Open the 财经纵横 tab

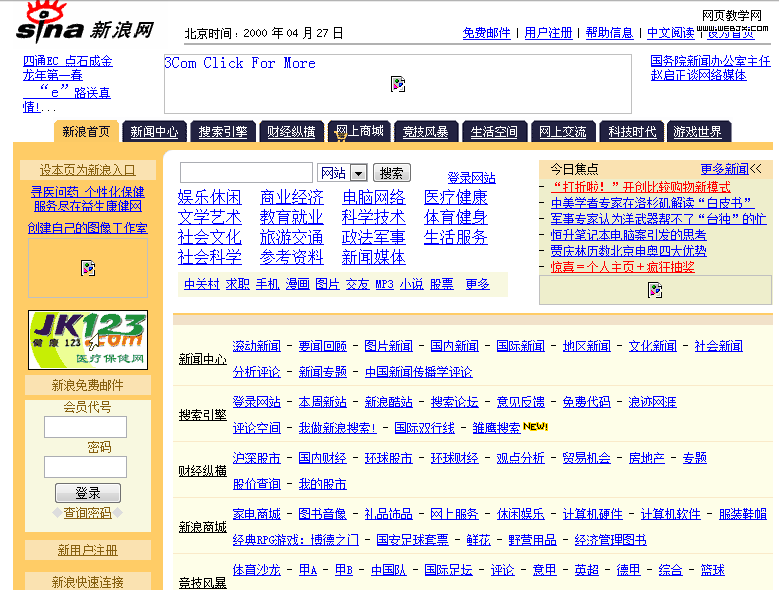point(290,132)
